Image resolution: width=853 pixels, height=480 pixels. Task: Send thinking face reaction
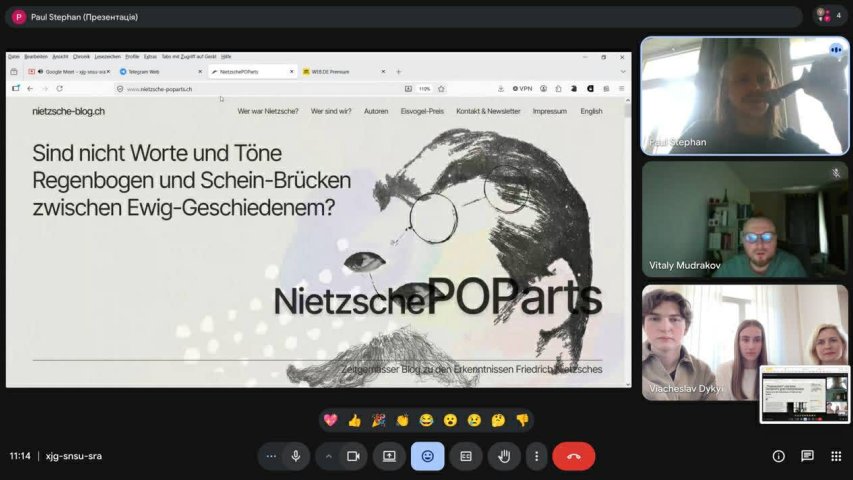(498, 420)
